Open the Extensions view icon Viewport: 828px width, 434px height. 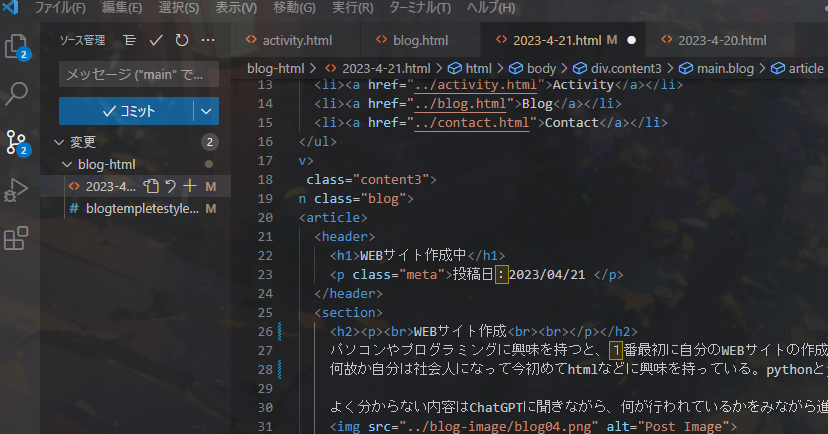16,239
